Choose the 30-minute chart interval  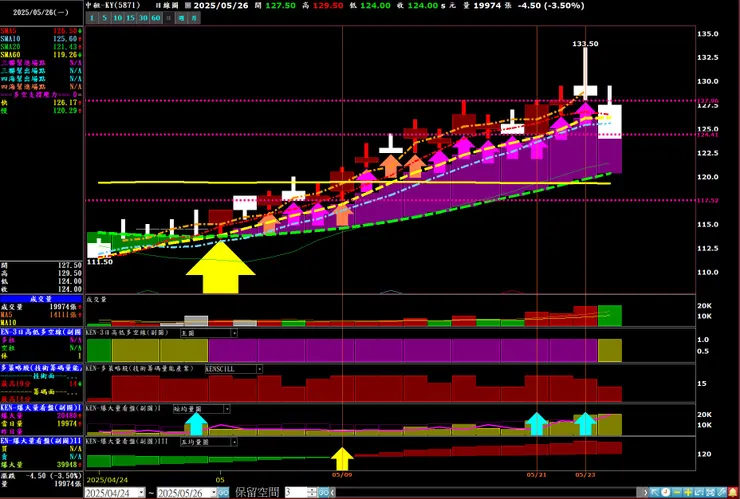pos(143,18)
